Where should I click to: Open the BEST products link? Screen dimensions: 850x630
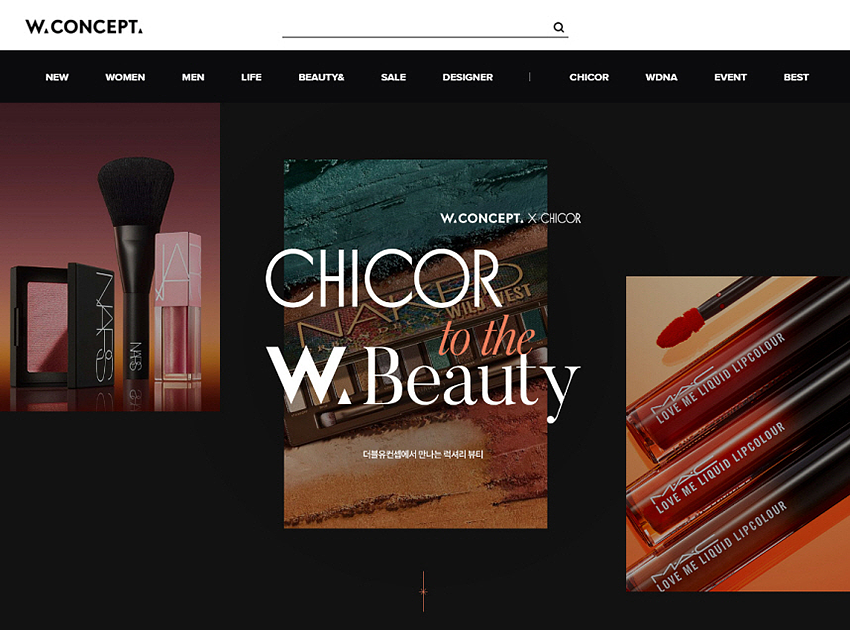coord(796,77)
